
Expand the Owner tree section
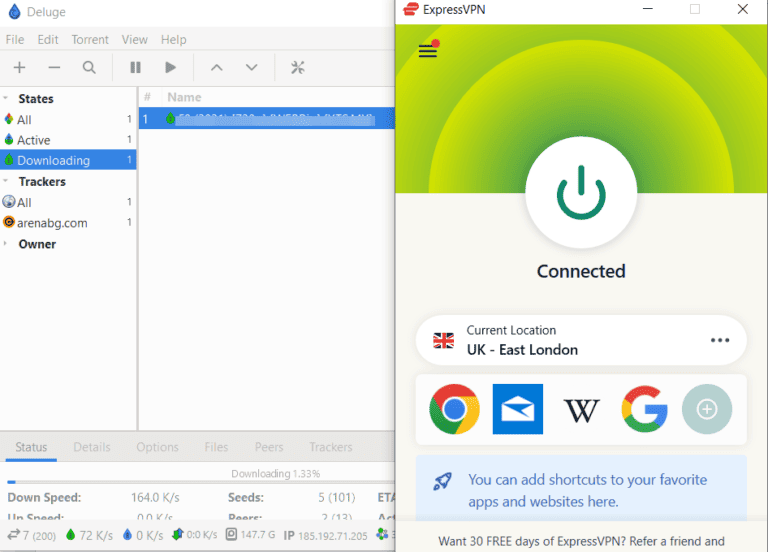coord(7,244)
